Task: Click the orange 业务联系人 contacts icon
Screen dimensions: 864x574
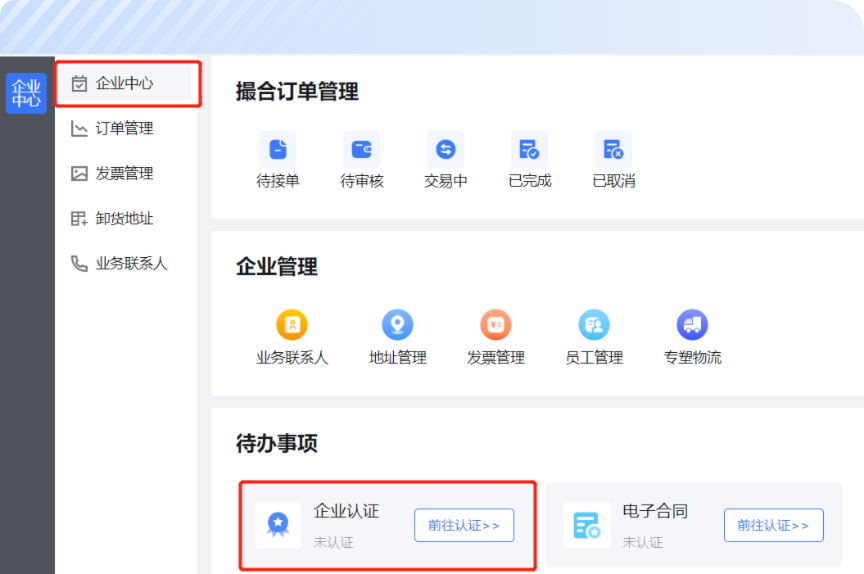Action: point(292,324)
